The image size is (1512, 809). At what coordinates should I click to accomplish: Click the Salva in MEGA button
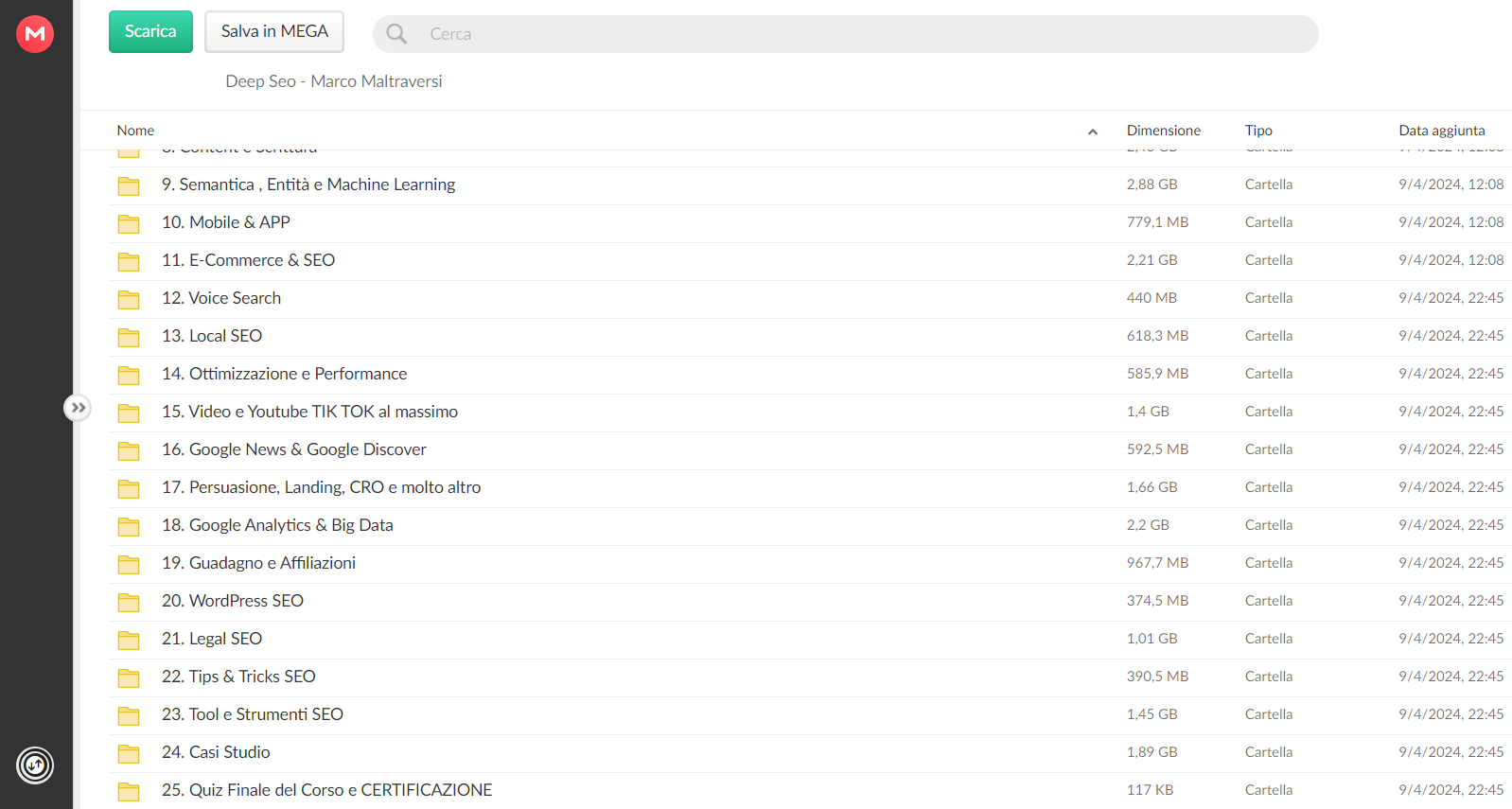274,31
